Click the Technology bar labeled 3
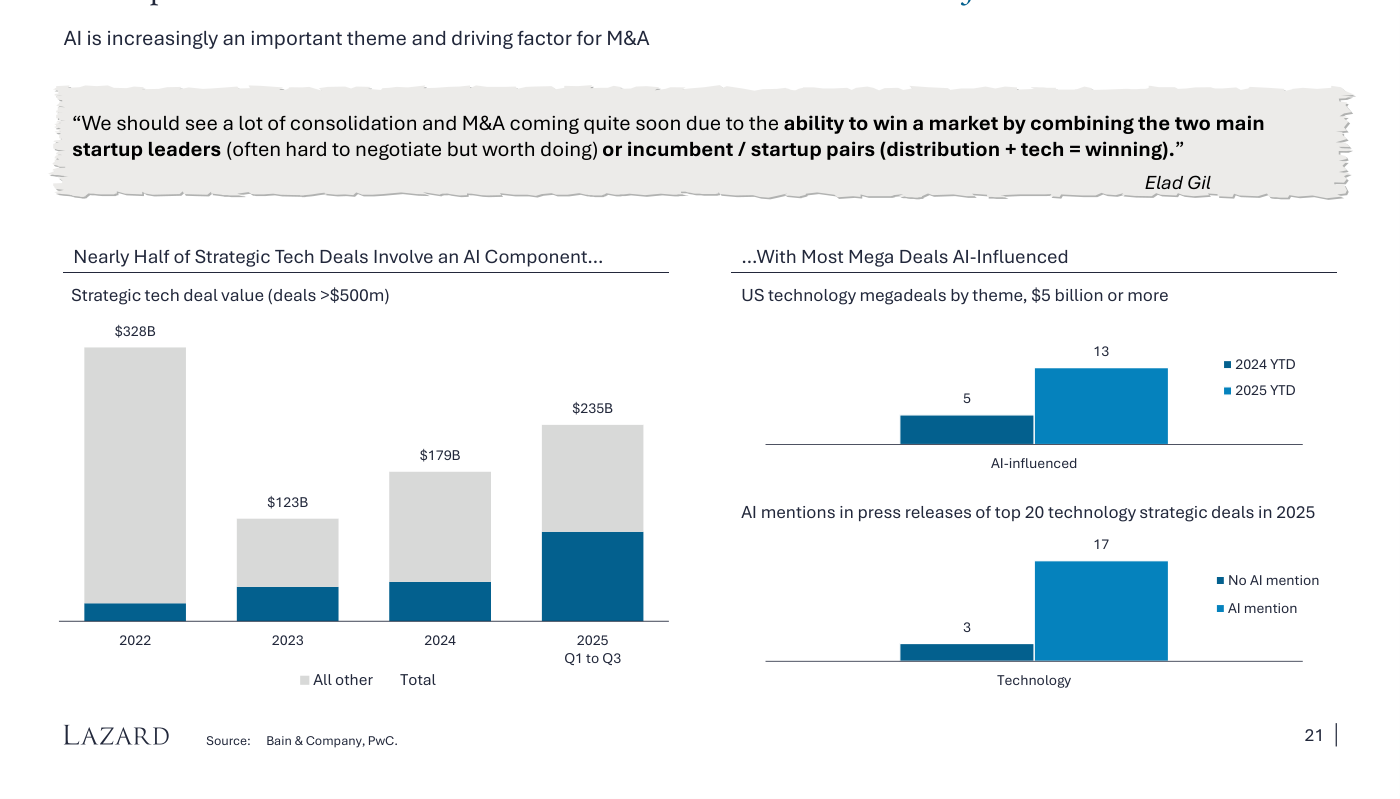 pos(966,652)
